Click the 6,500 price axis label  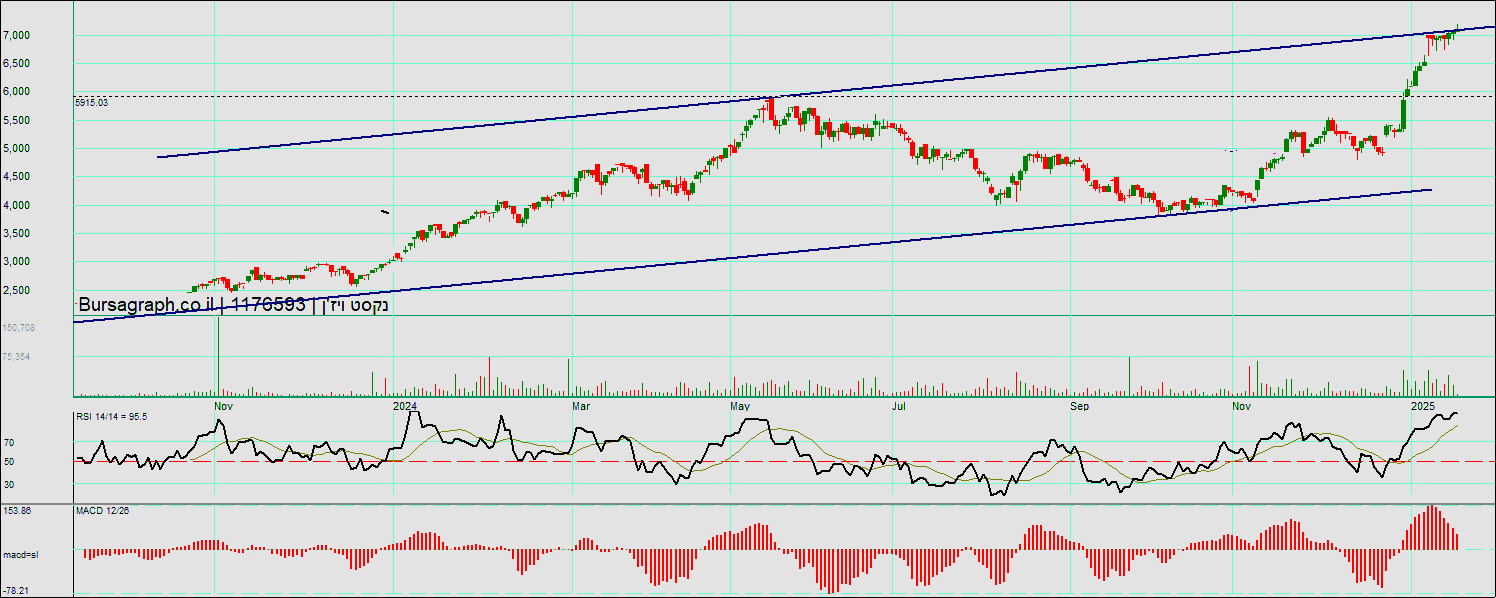tap(17, 63)
